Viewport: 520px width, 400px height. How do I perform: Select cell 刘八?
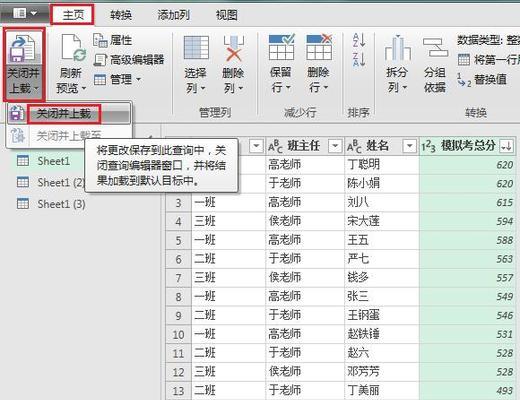coord(382,202)
